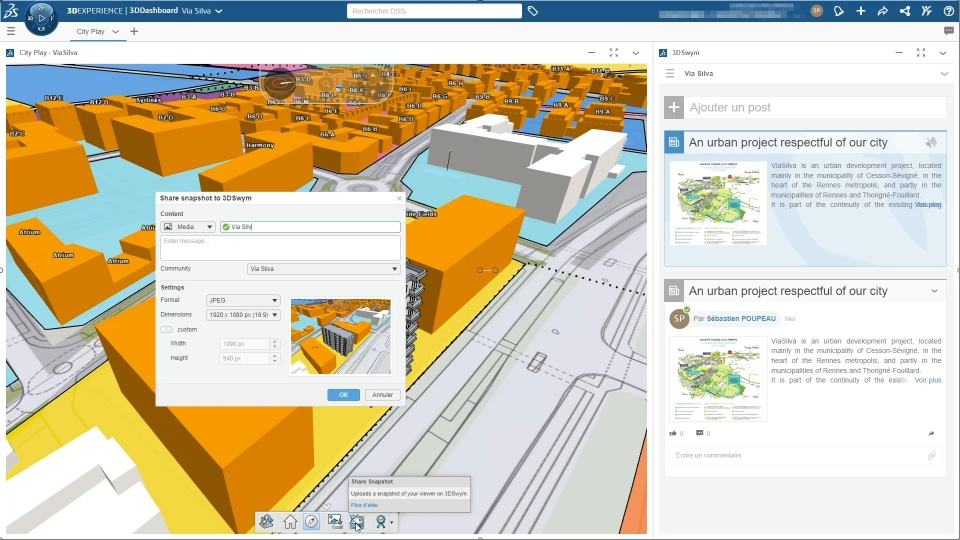The height and width of the screenshot is (540, 960).
Task: Toggle the compass navigation tool
Action: 312,522
